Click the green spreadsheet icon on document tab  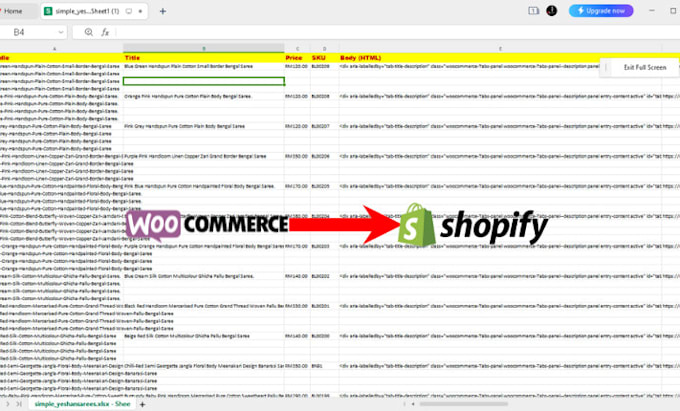(x=48, y=11)
